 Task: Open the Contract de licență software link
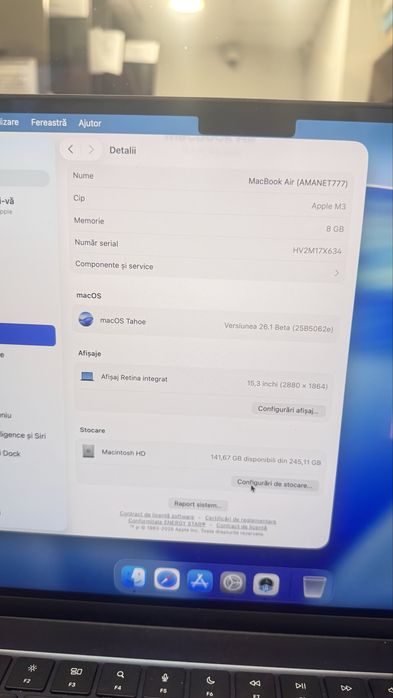click(x=157, y=515)
